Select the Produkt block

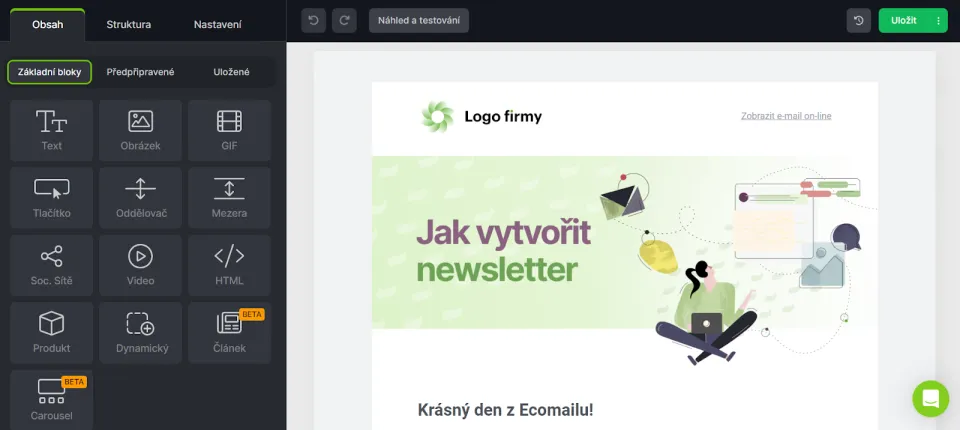tap(51, 333)
